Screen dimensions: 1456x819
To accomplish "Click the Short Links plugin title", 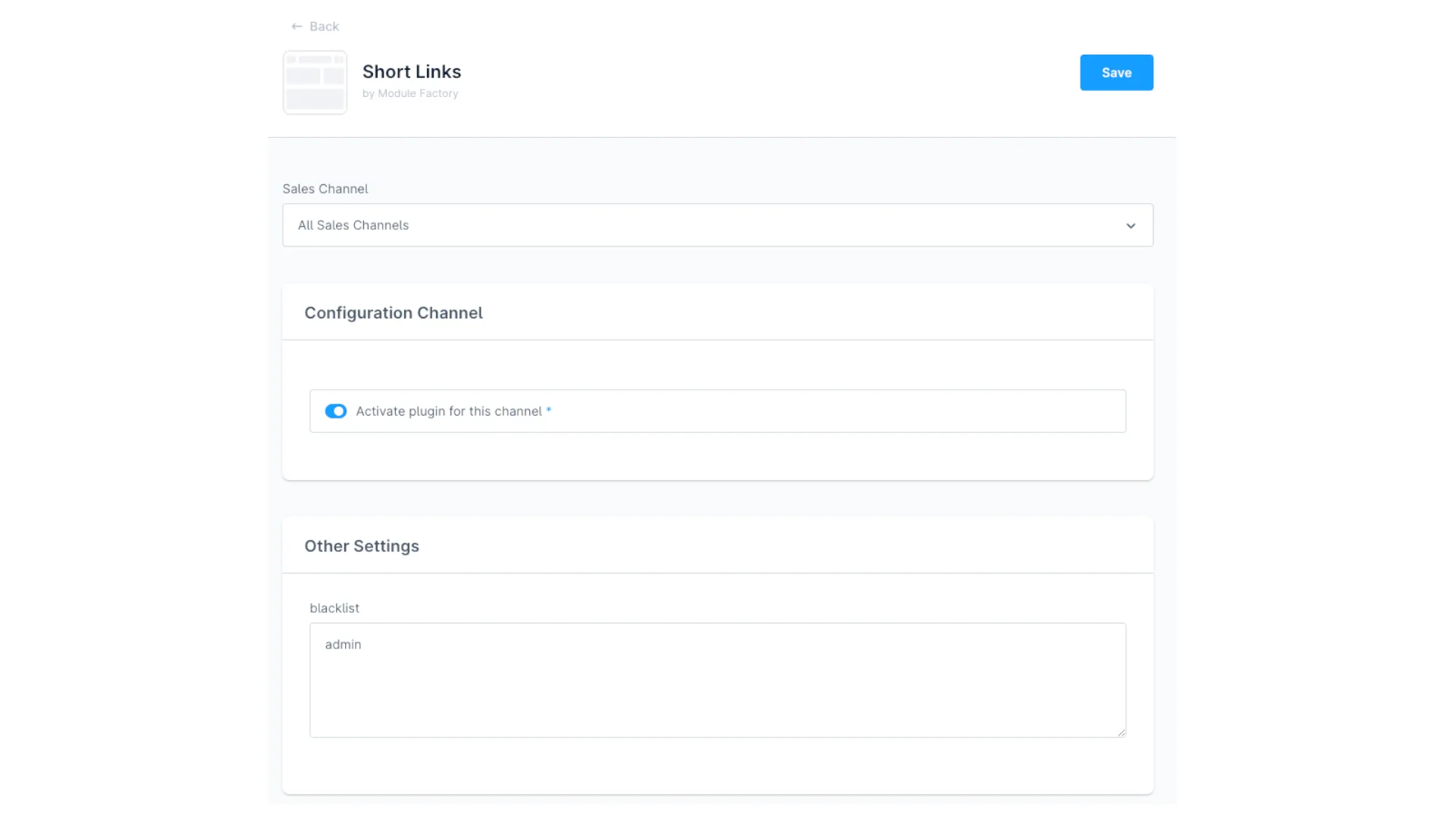I will click(411, 71).
